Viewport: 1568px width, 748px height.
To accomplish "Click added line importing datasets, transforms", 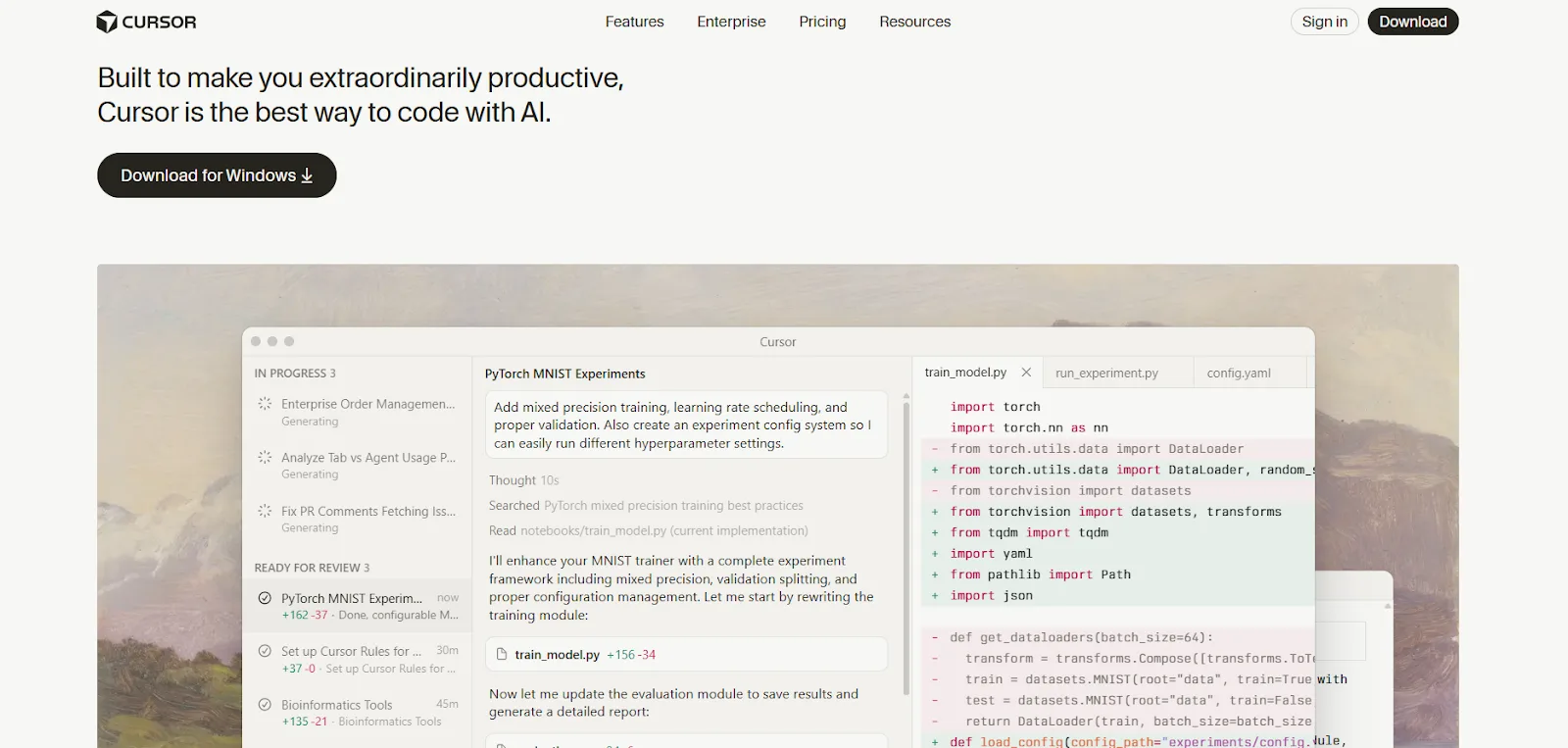I will 1115,512.
